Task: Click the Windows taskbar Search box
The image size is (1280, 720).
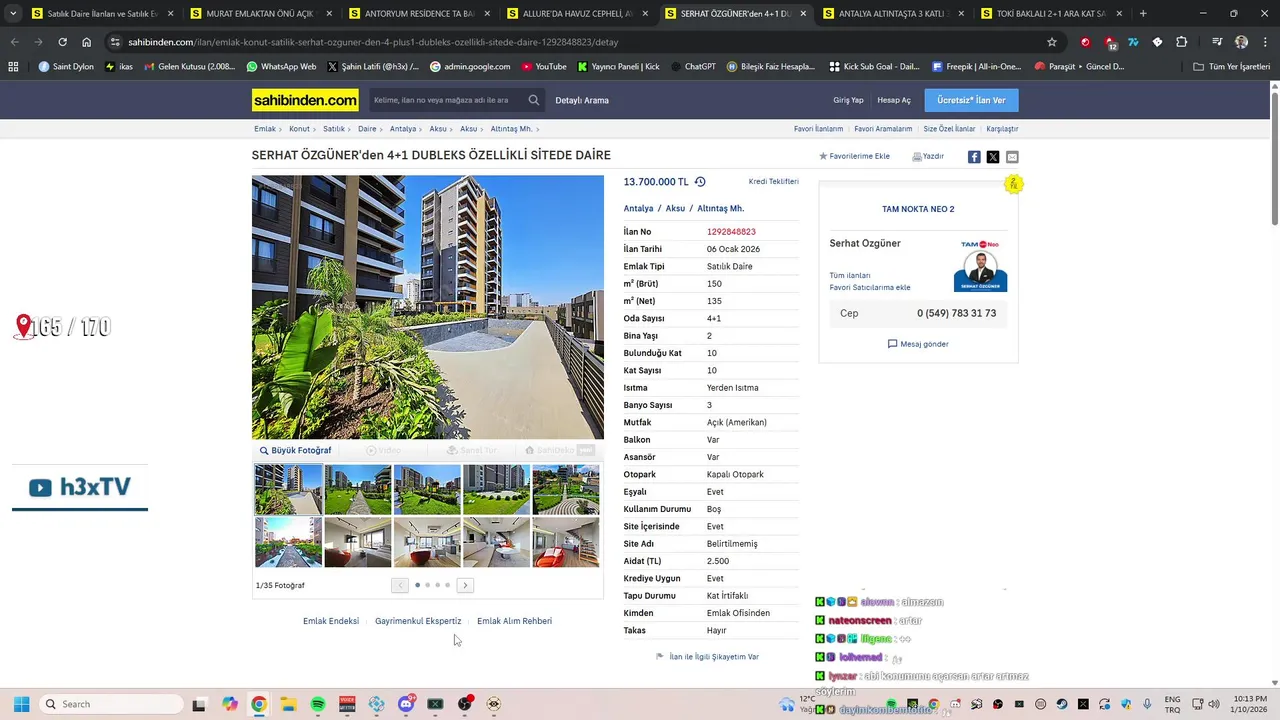Action: click(x=111, y=704)
